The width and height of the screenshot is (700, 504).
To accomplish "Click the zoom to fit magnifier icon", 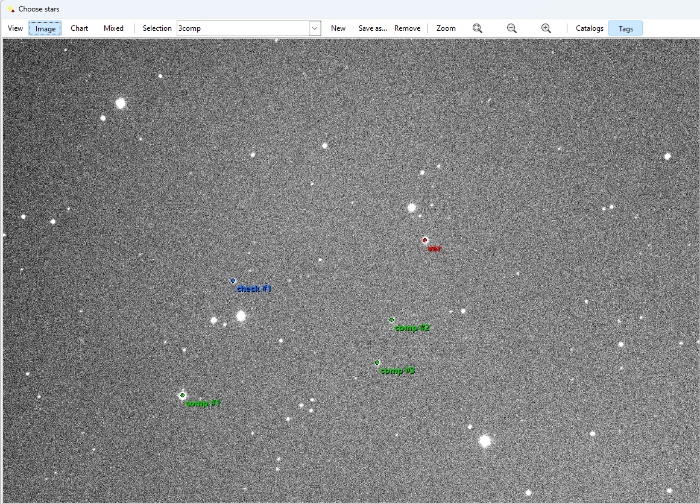I will tap(478, 28).
